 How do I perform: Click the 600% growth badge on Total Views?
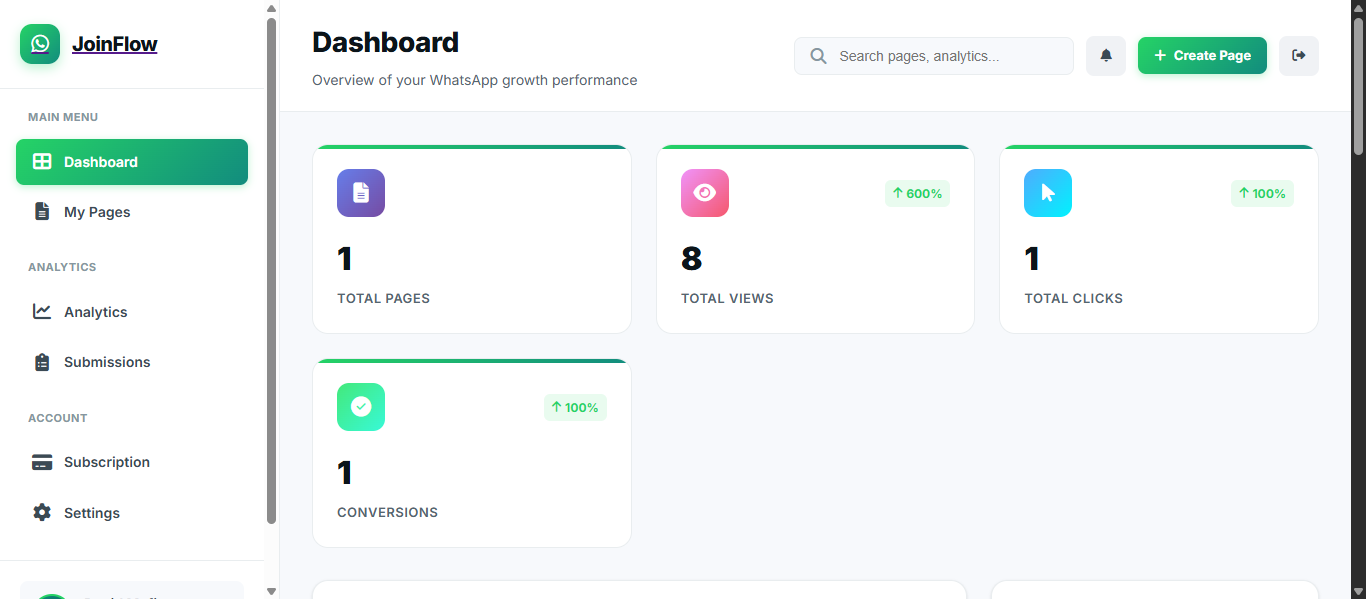click(x=917, y=193)
